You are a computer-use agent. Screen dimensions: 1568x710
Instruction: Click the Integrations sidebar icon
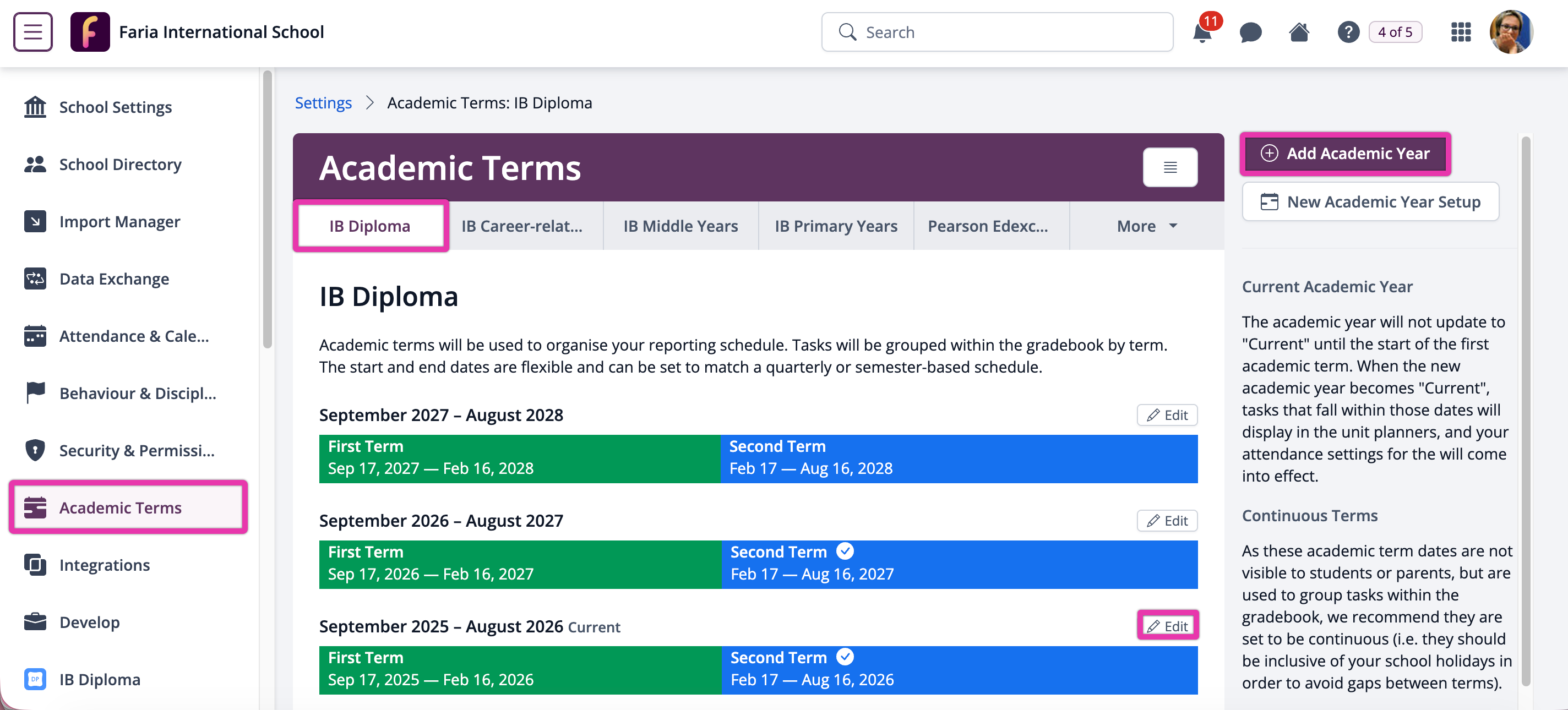(x=35, y=565)
